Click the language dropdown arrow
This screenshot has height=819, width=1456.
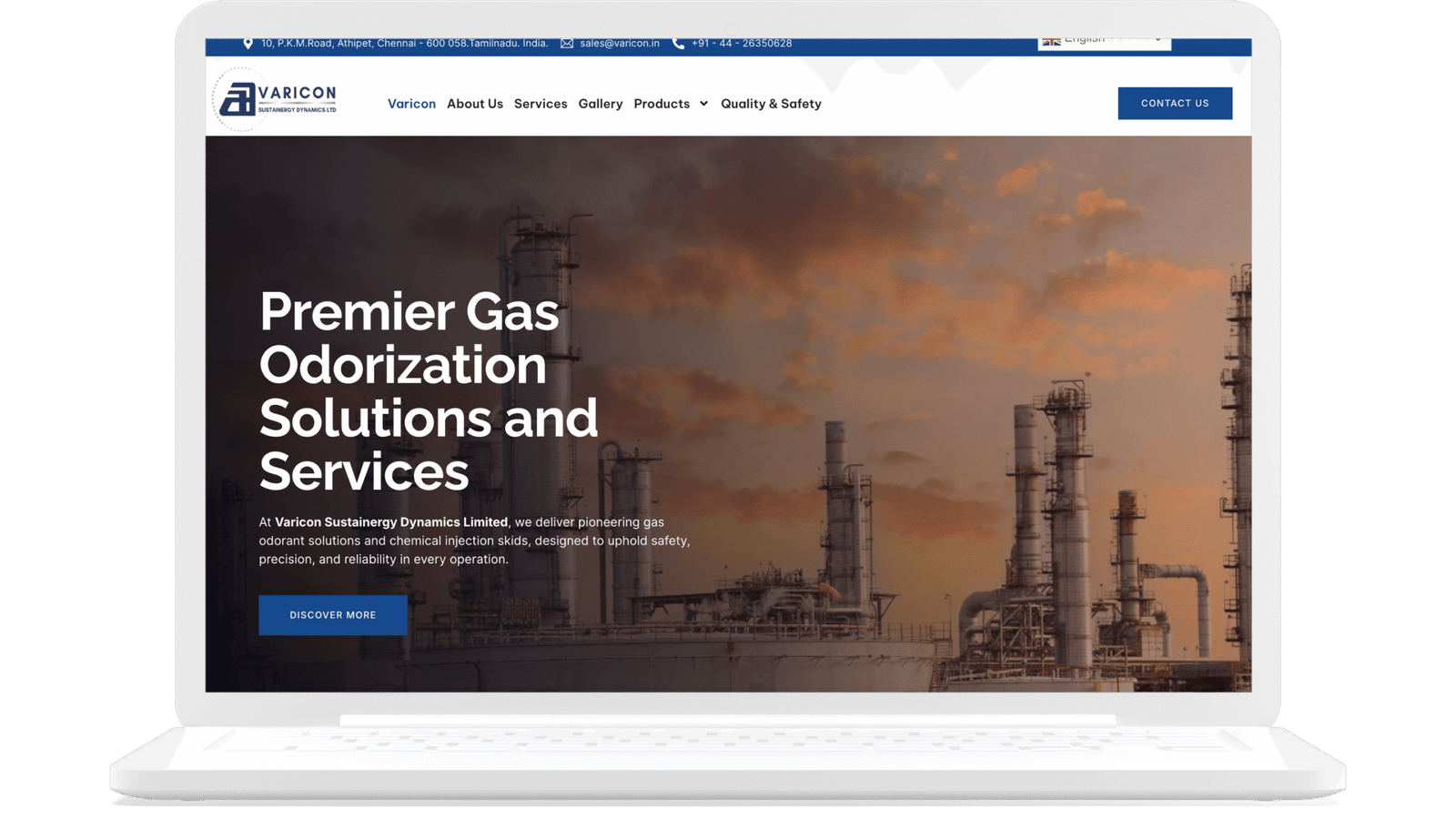[x=1158, y=40]
